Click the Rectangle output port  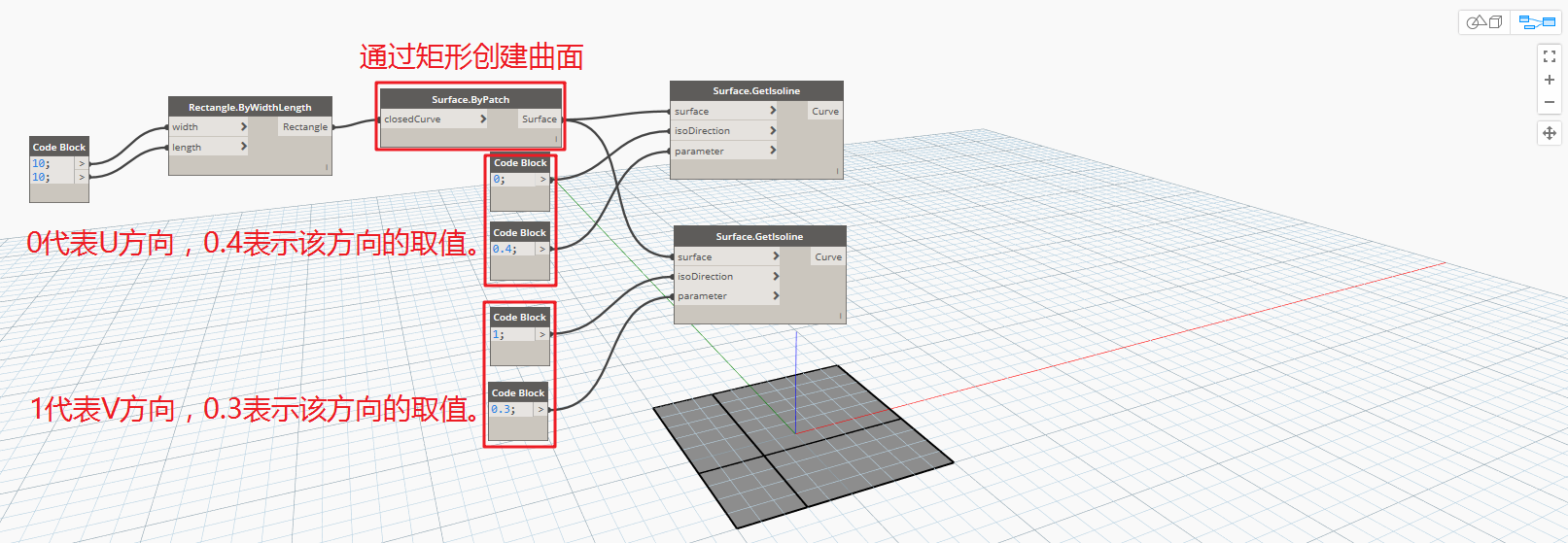tap(305, 126)
